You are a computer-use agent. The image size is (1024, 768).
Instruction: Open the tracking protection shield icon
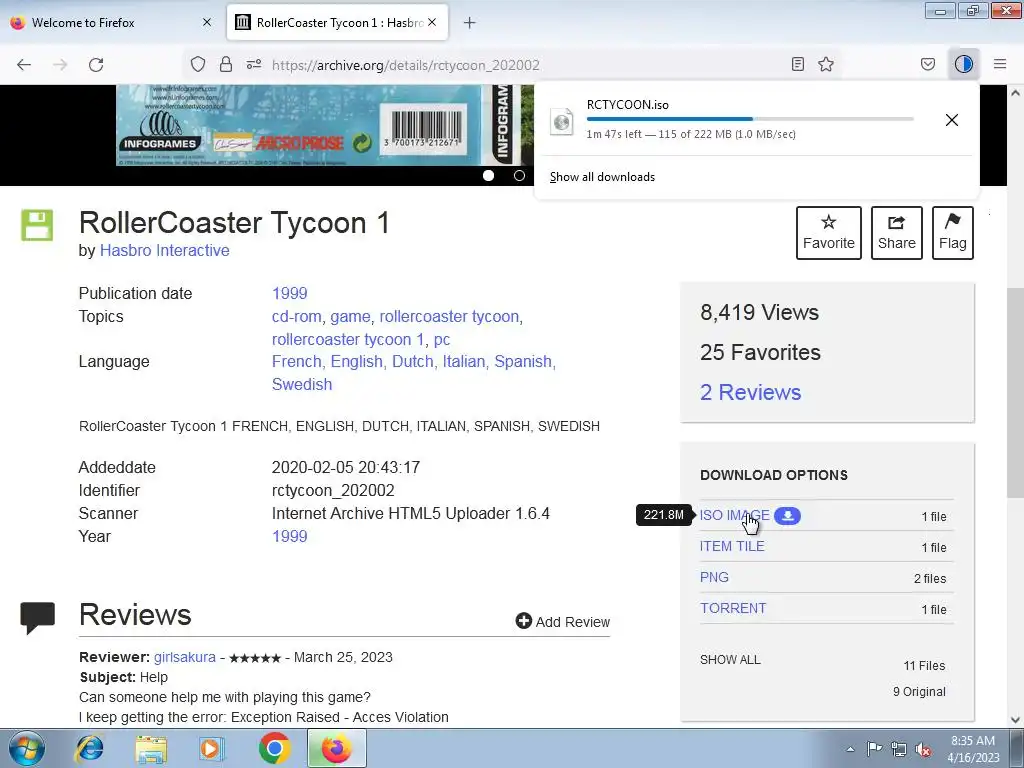tap(198, 65)
